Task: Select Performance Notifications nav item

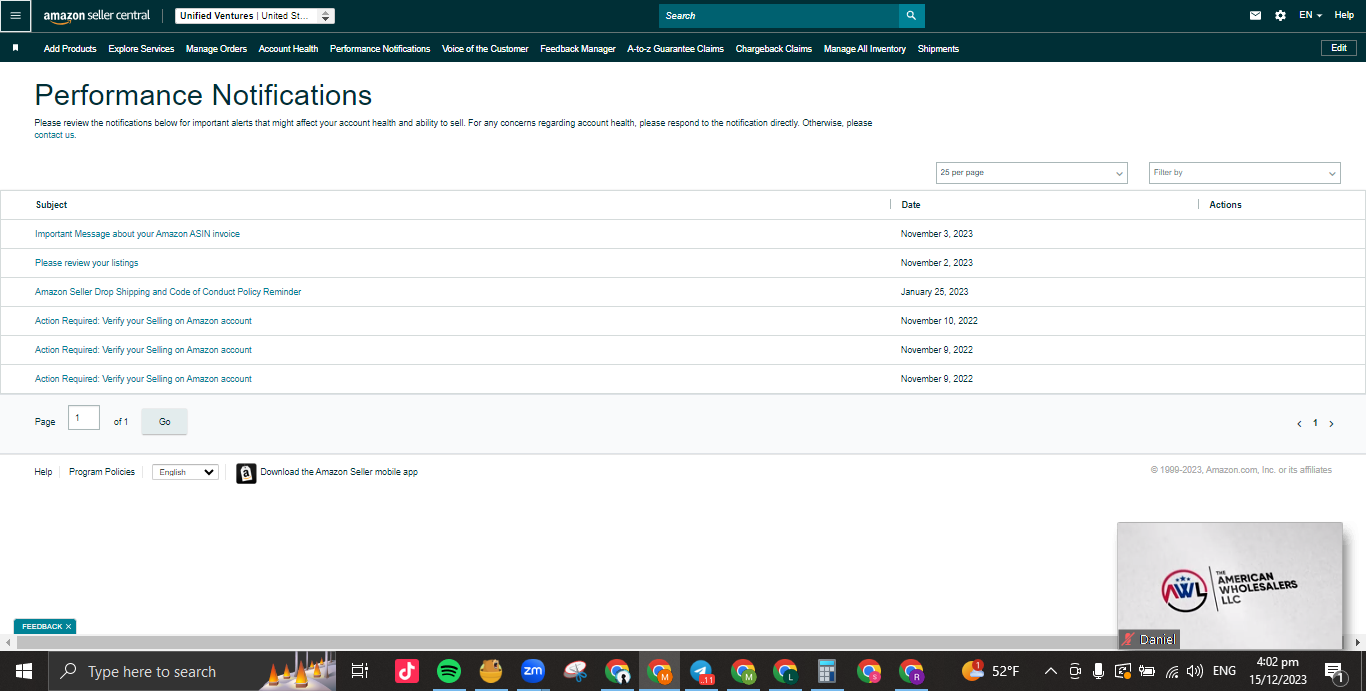Action: (x=380, y=49)
